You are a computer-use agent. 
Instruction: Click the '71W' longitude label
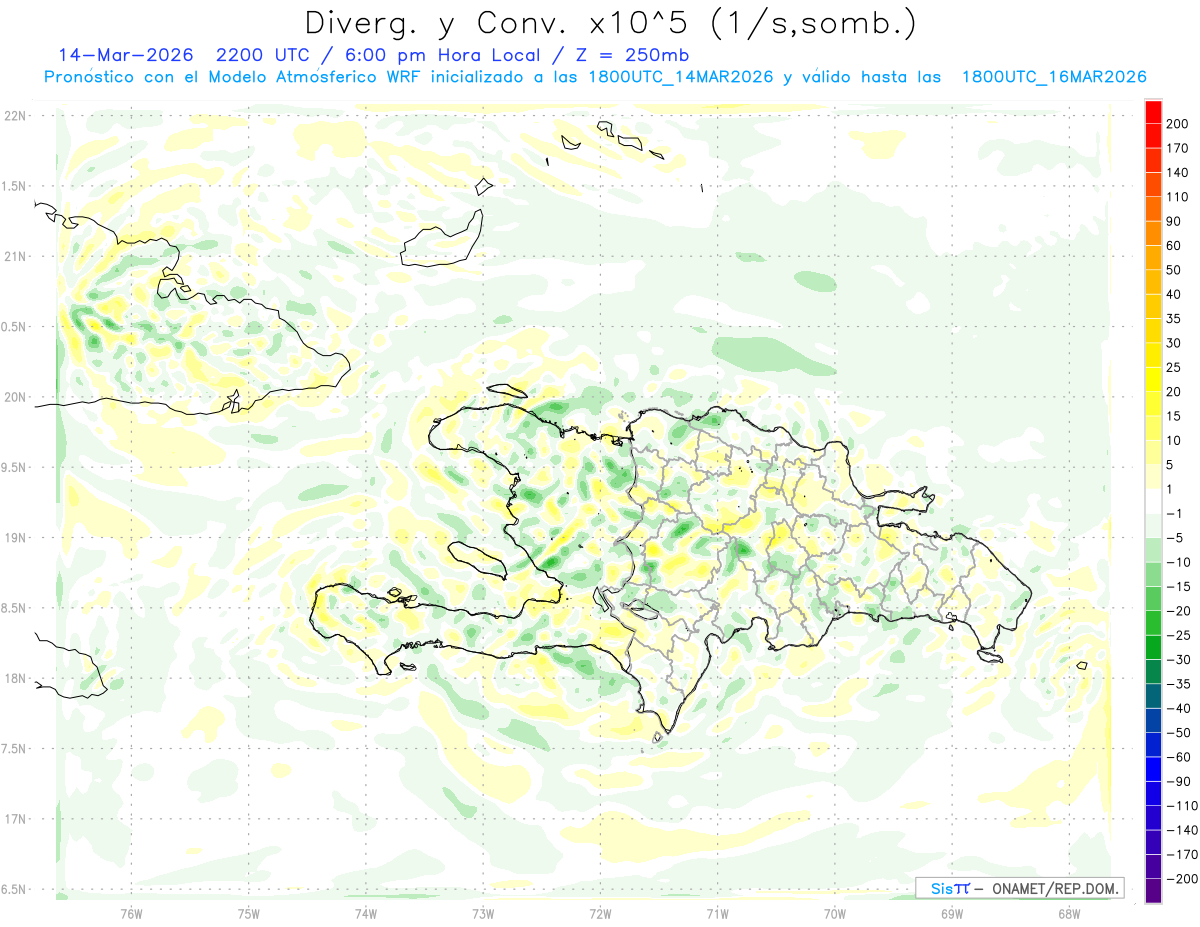717,915
